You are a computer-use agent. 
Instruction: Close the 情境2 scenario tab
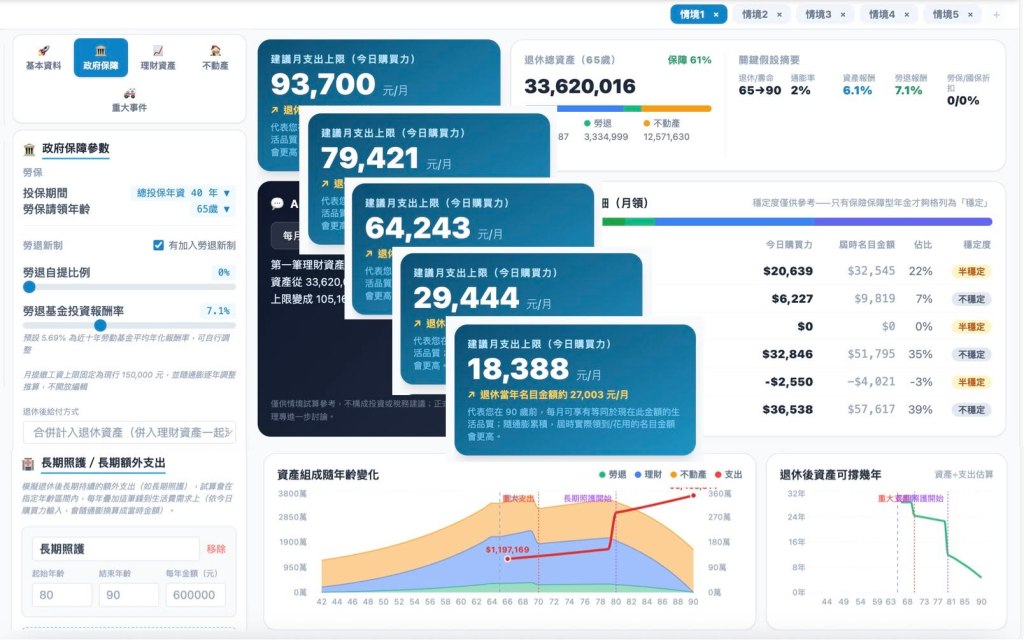pyautogui.click(x=779, y=14)
